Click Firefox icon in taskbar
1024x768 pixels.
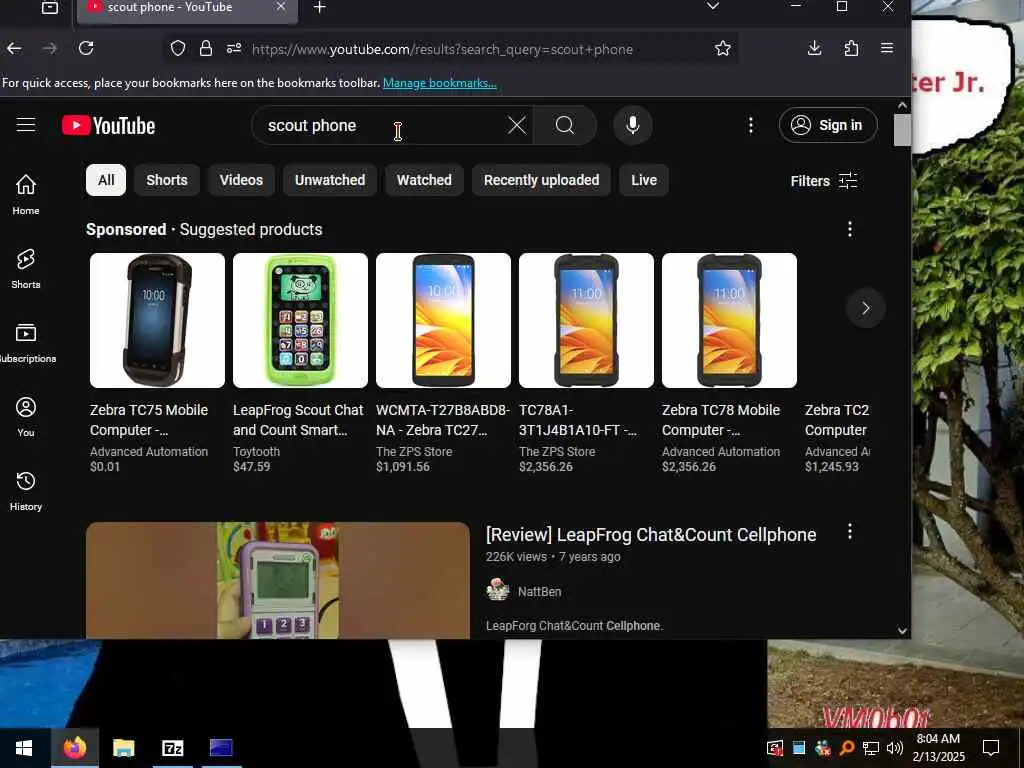[x=74, y=748]
